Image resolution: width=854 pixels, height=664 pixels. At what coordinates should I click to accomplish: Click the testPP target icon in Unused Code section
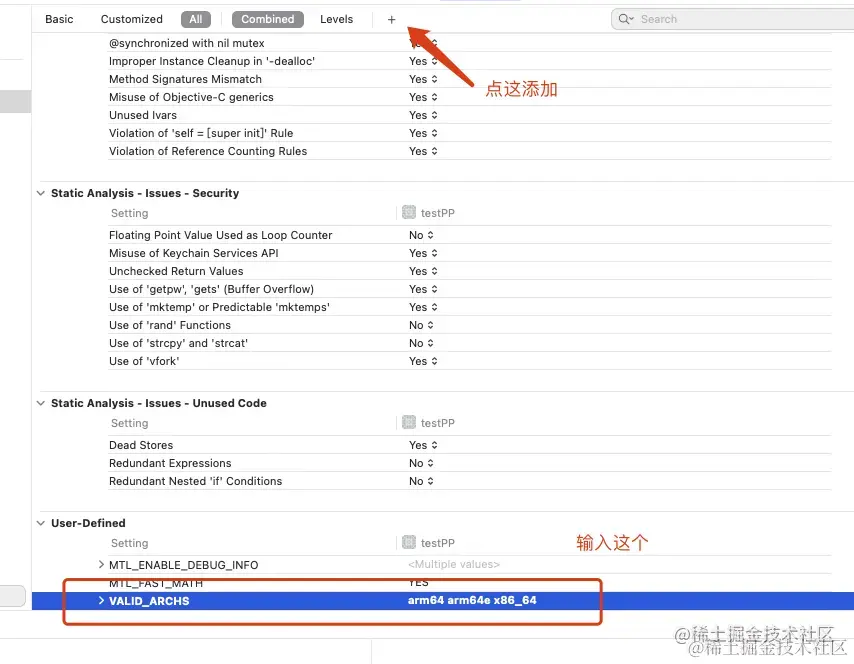click(x=408, y=422)
